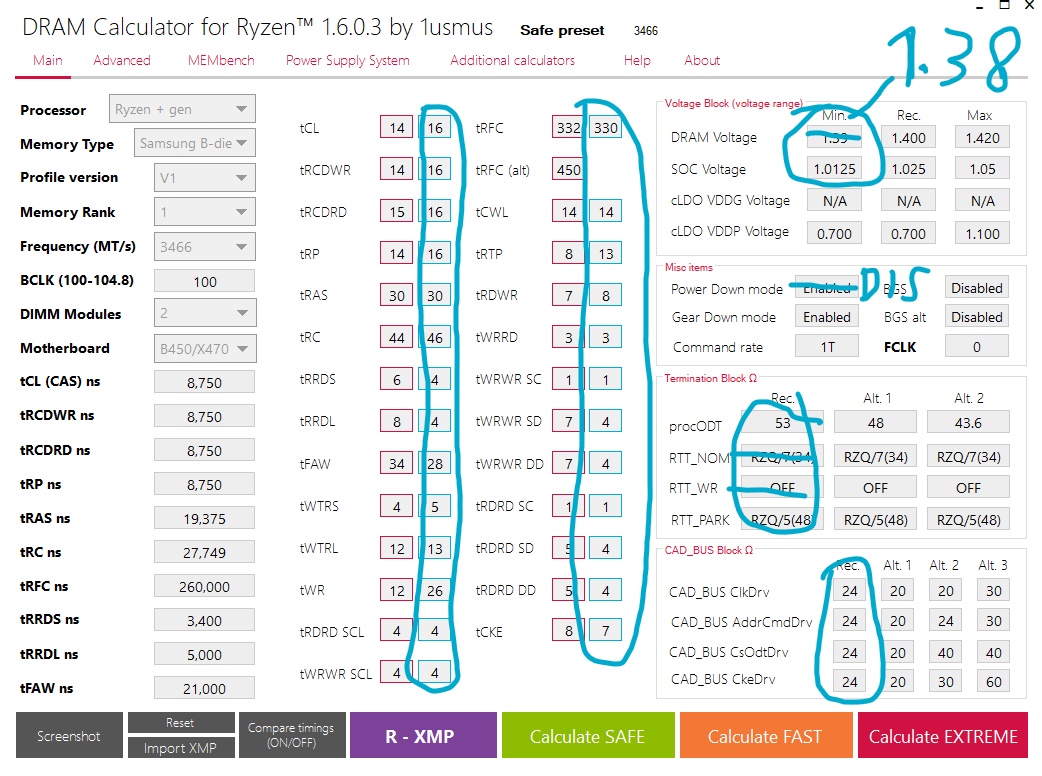Open the MEMbench tab
The height and width of the screenshot is (776, 1042).
221,60
